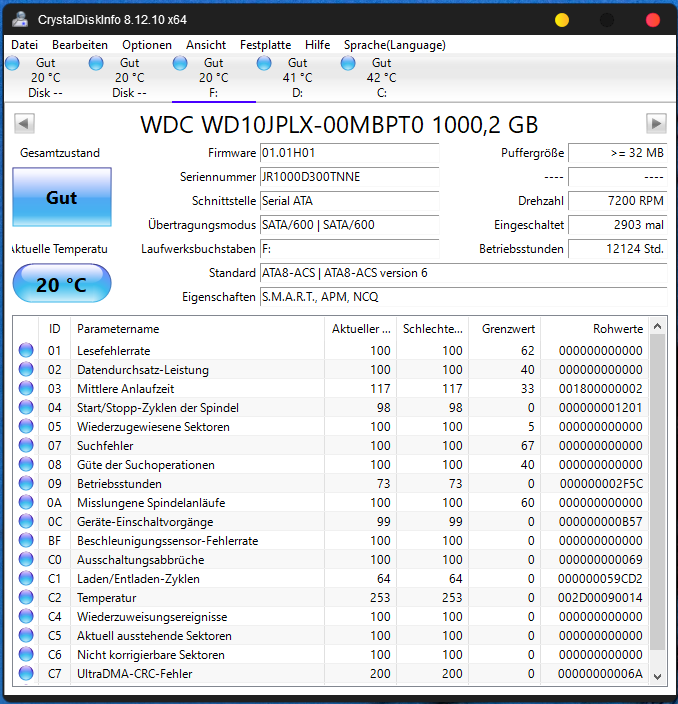The image size is (678, 704).
Task: Click status orb for Mittlere Anlaufzeit row
Action: (26, 388)
